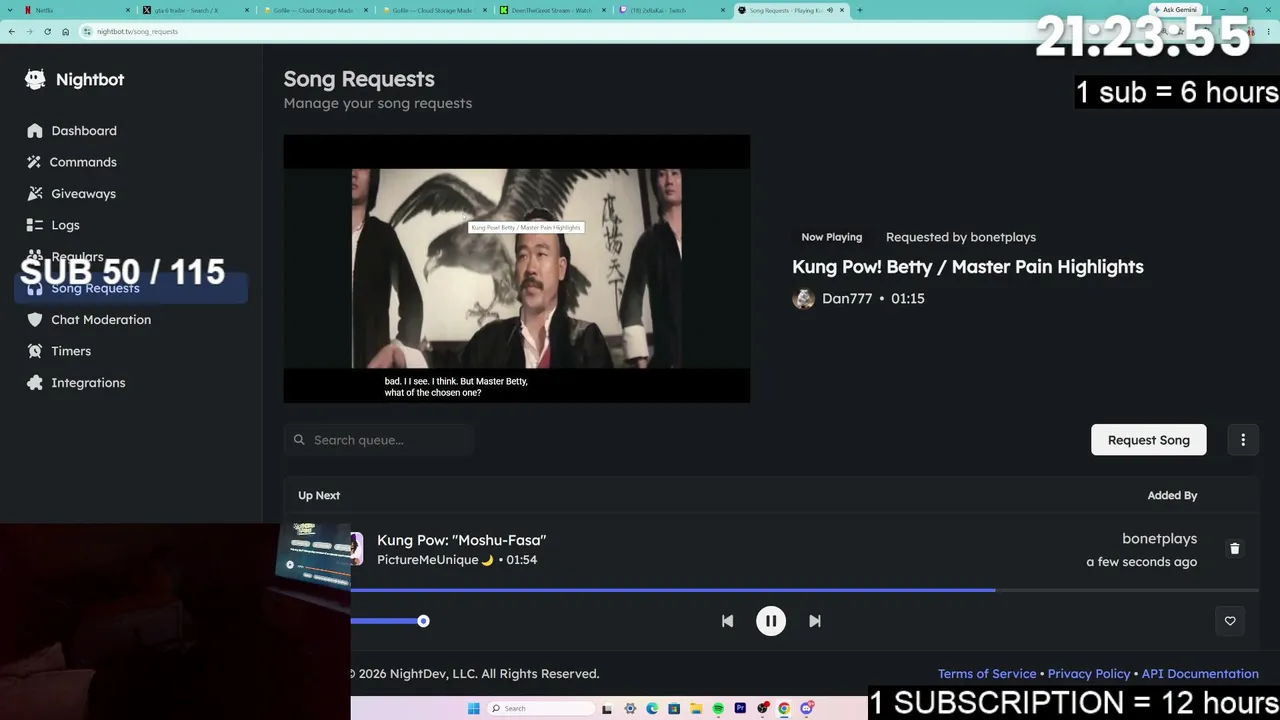This screenshot has height=720, width=1280.
Task: Delete the Kung Pow Moshu-Fasa request
Action: [1234, 549]
